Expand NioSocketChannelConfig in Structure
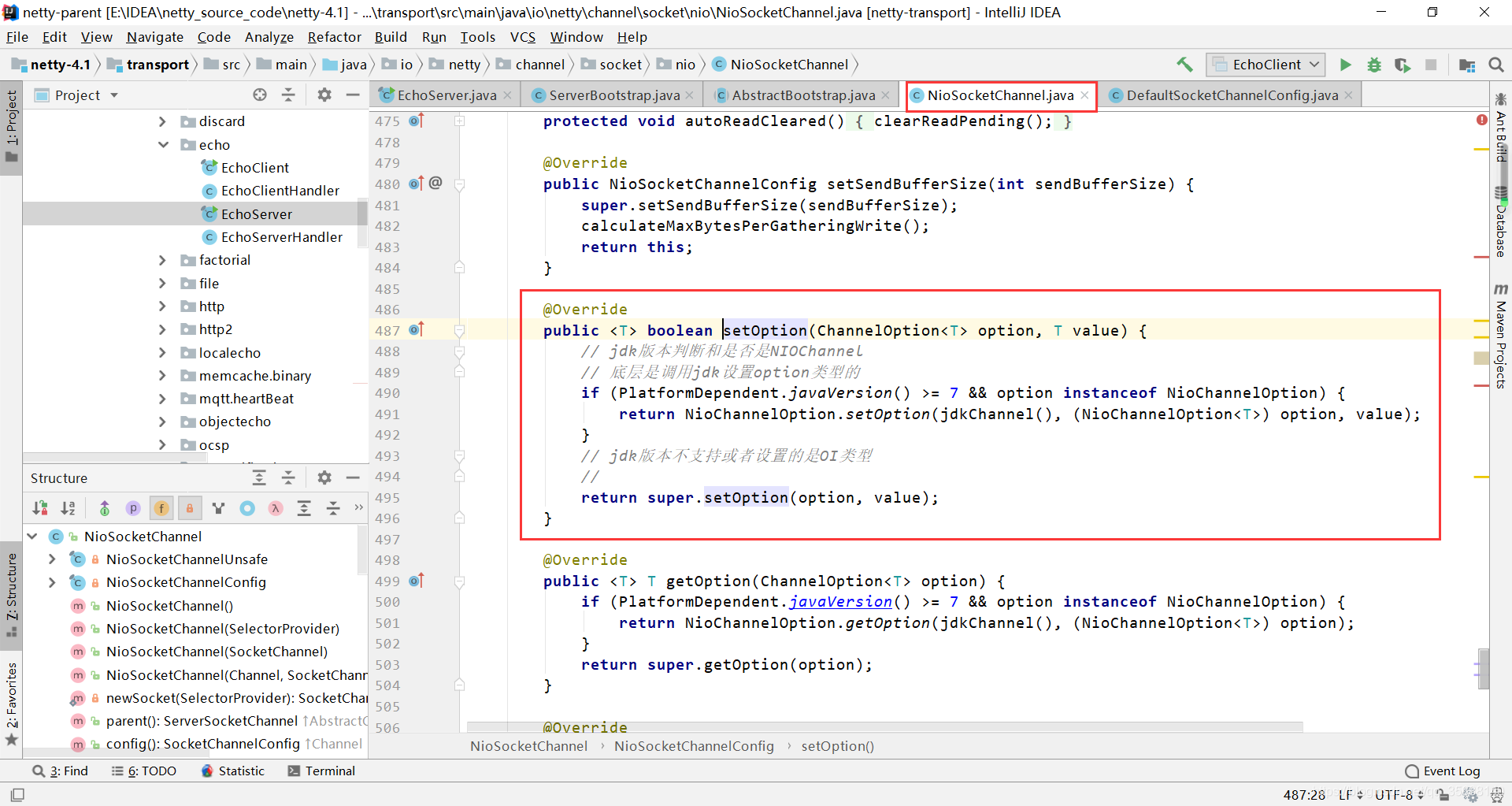 pos(53,582)
